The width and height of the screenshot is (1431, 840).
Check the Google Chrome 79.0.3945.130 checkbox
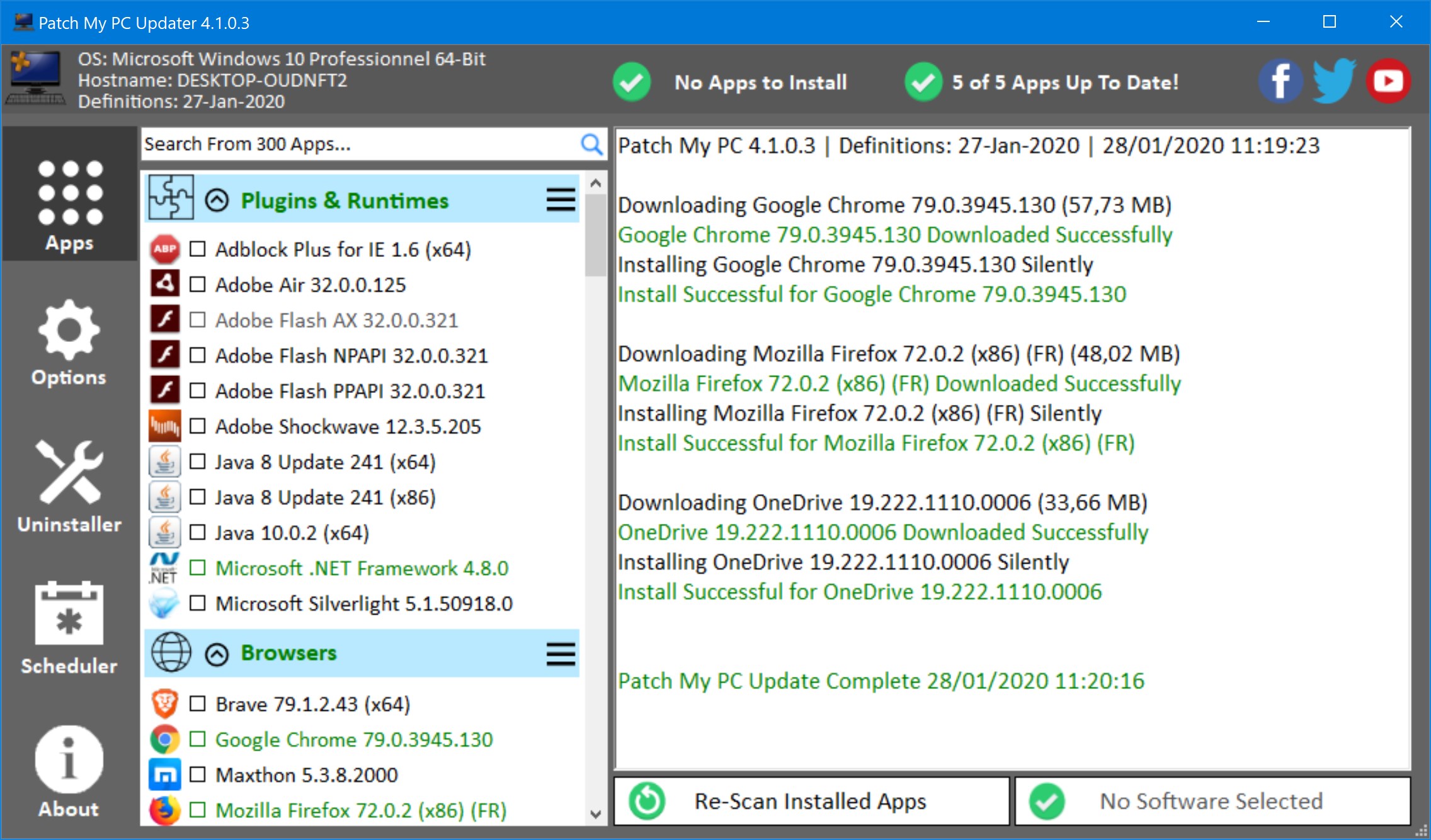tap(198, 739)
